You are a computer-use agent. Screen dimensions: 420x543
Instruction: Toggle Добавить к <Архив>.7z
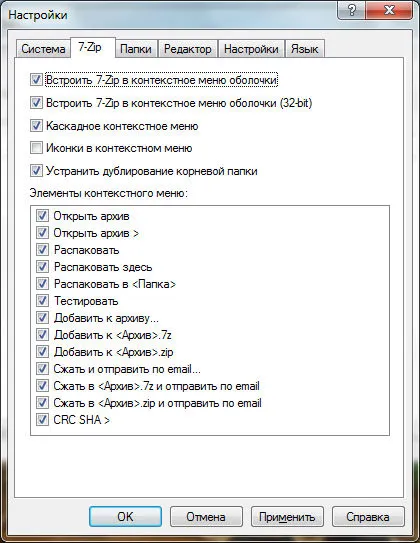pyautogui.click(x=42, y=335)
